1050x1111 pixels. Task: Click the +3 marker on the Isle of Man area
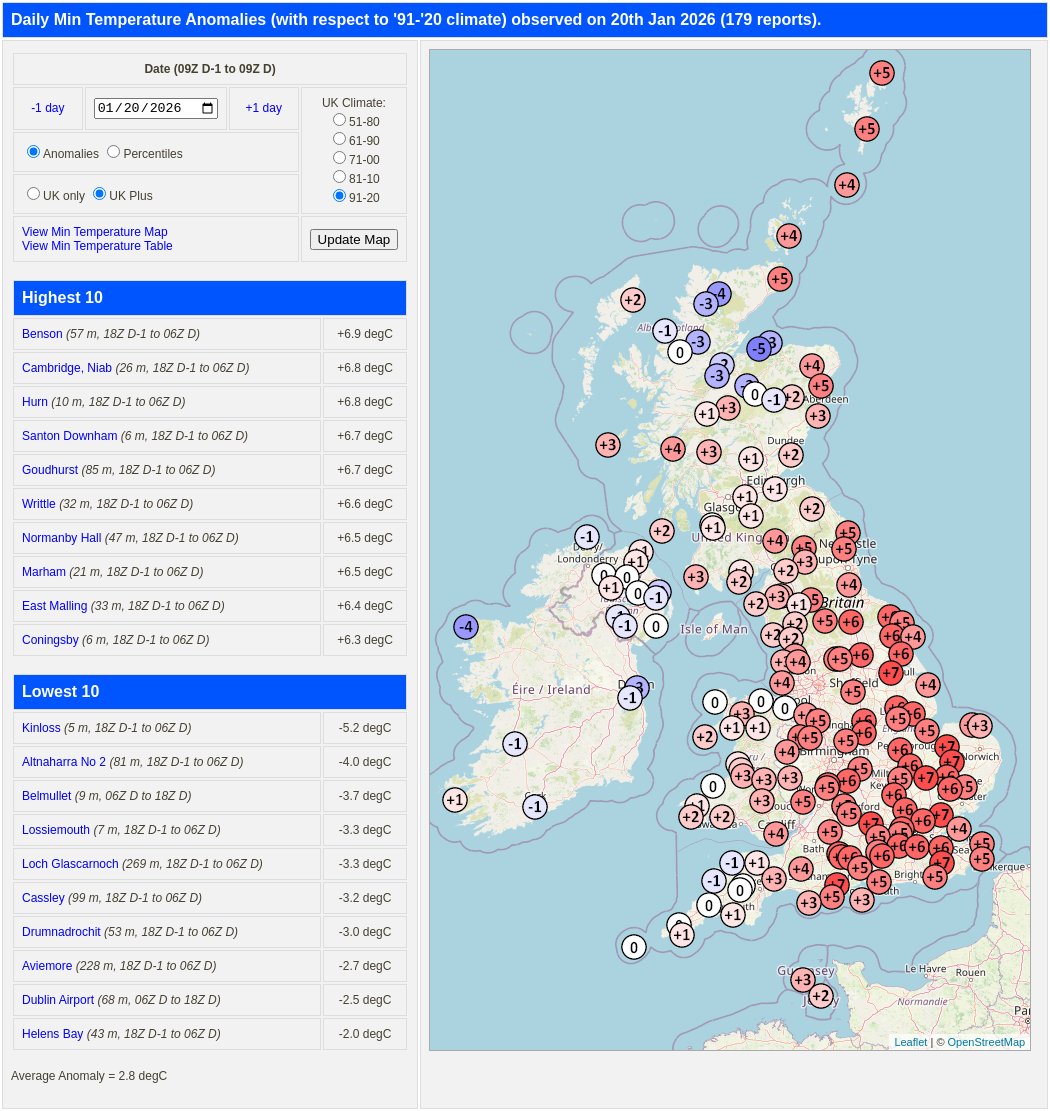pyautogui.click(x=696, y=577)
